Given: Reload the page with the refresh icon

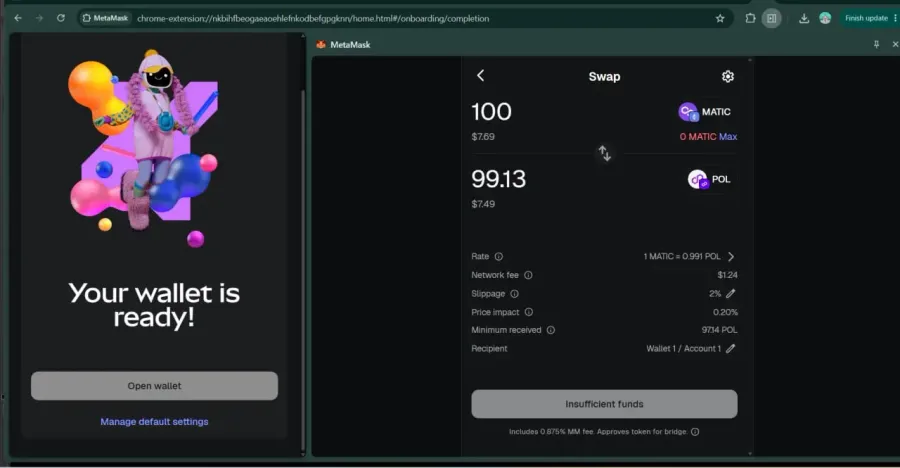Looking at the screenshot, I should pyautogui.click(x=61, y=18).
